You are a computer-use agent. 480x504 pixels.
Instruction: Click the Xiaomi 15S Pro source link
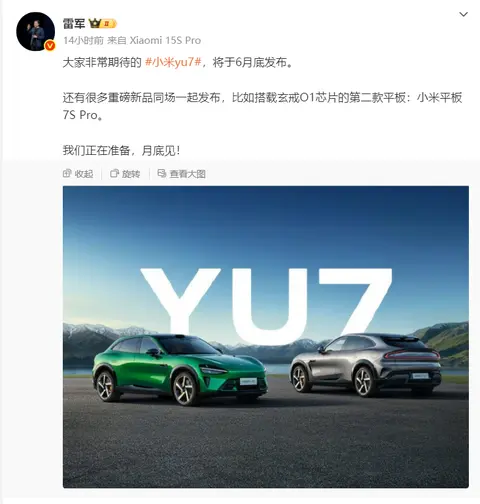pyautogui.click(x=165, y=40)
